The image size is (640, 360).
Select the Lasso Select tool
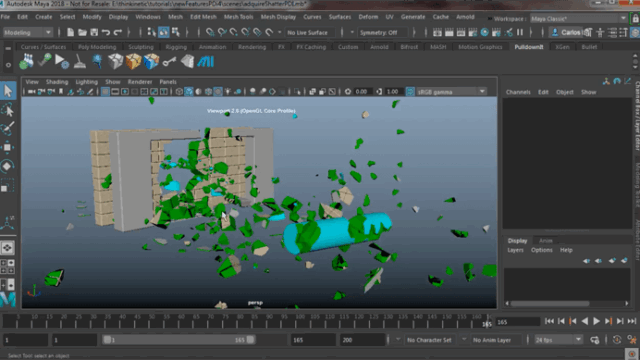(8, 110)
